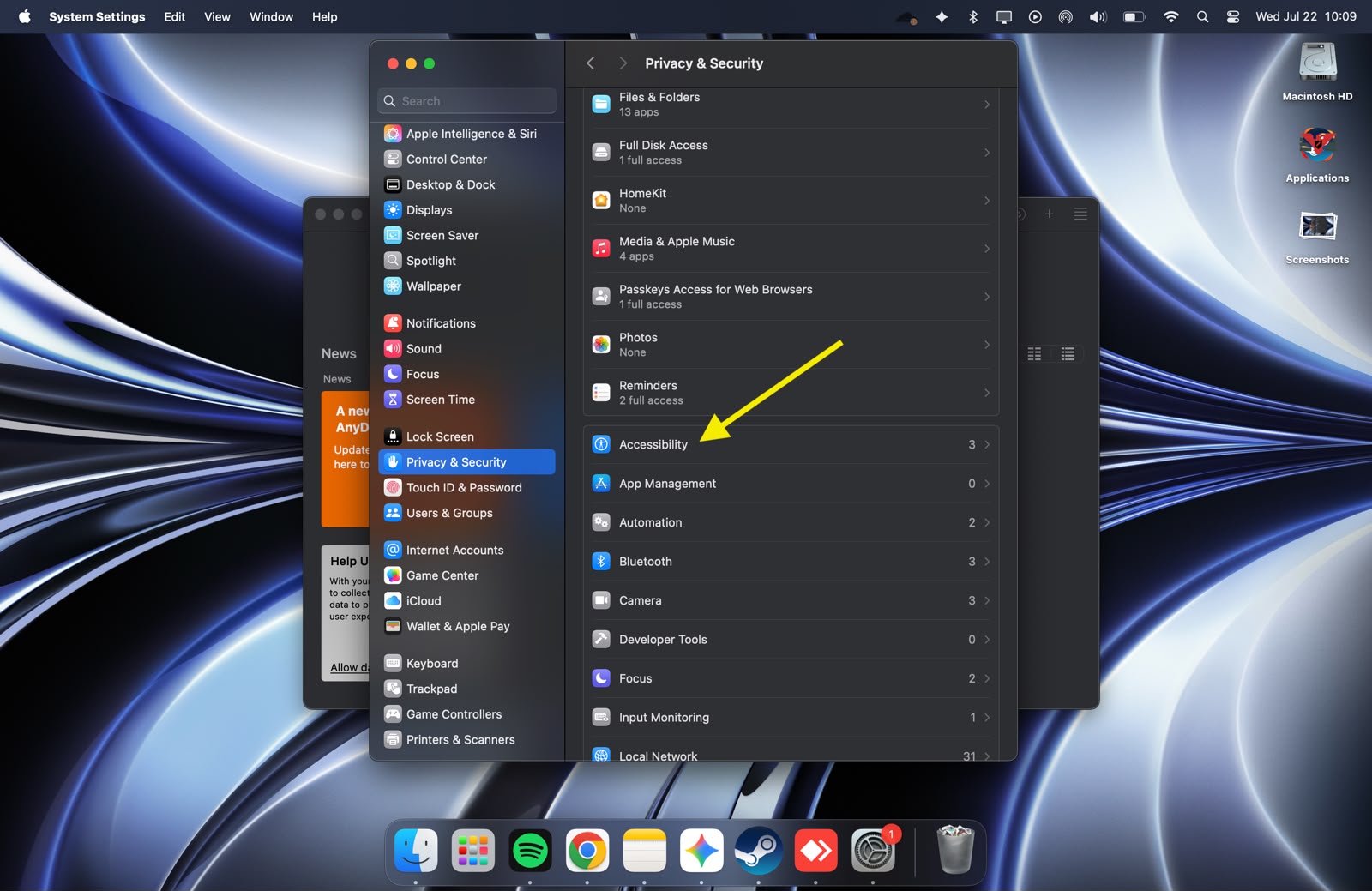Open Launchpad from the Dock

pos(473,852)
